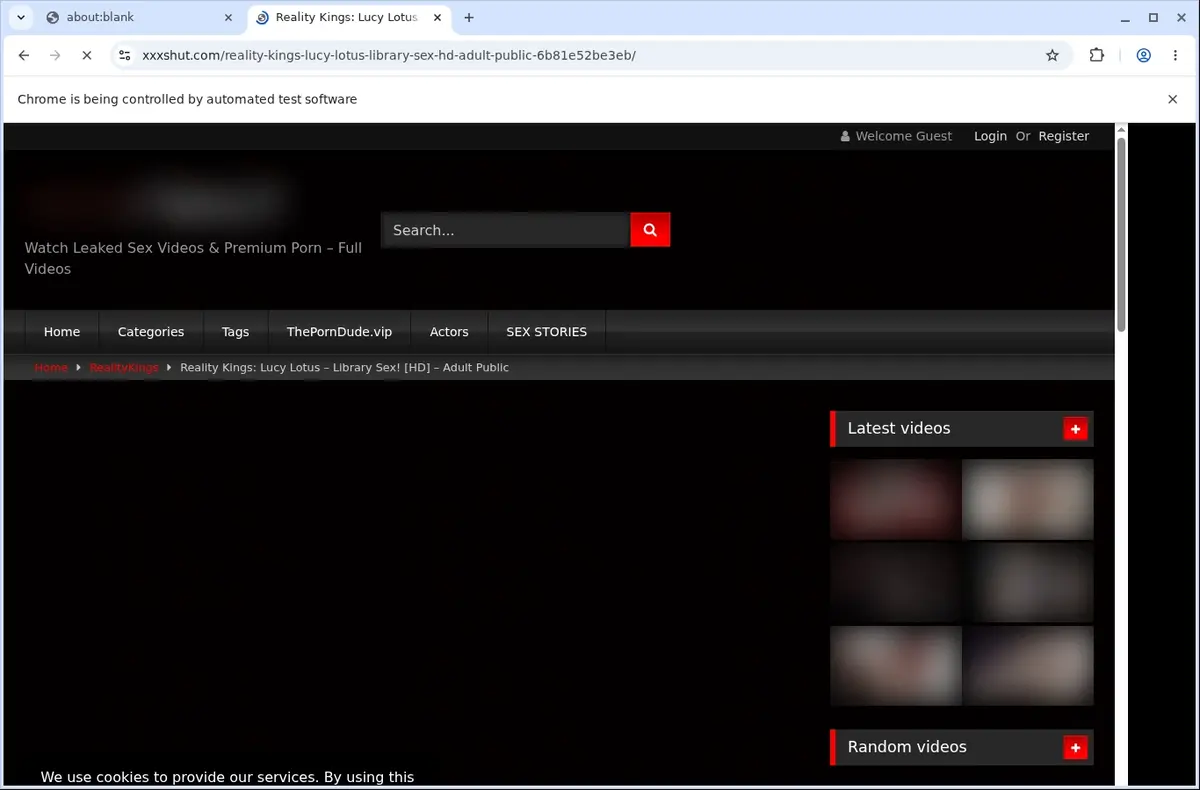Open the Login link
This screenshot has width=1200, height=790.
(x=990, y=136)
